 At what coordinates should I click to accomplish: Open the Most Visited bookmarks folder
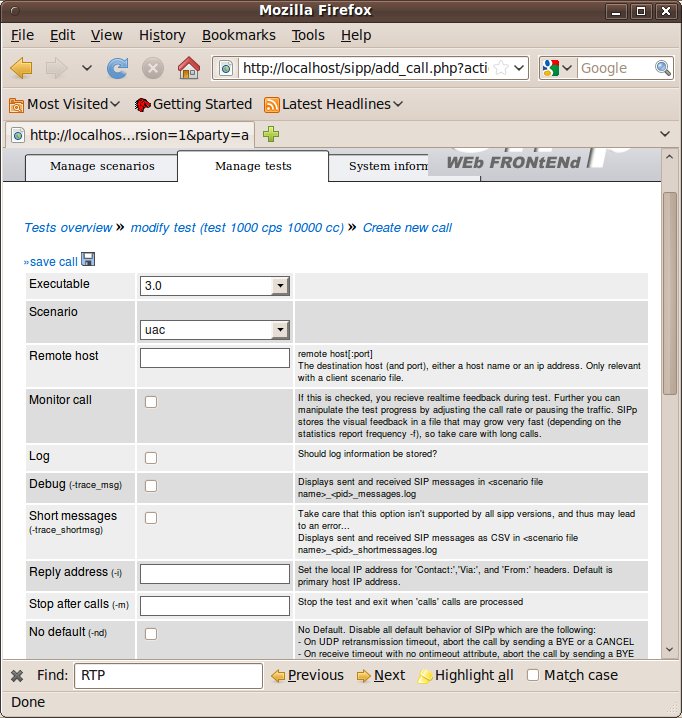[64, 104]
